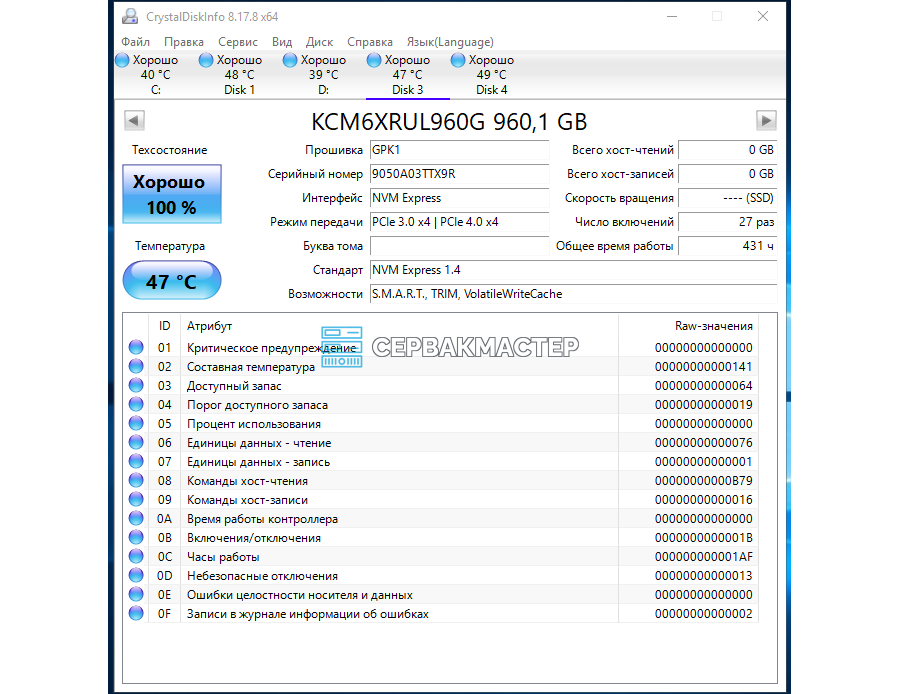The image size is (900, 694).
Task: Close the CrystalDiskInfo window
Action: (x=763, y=16)
